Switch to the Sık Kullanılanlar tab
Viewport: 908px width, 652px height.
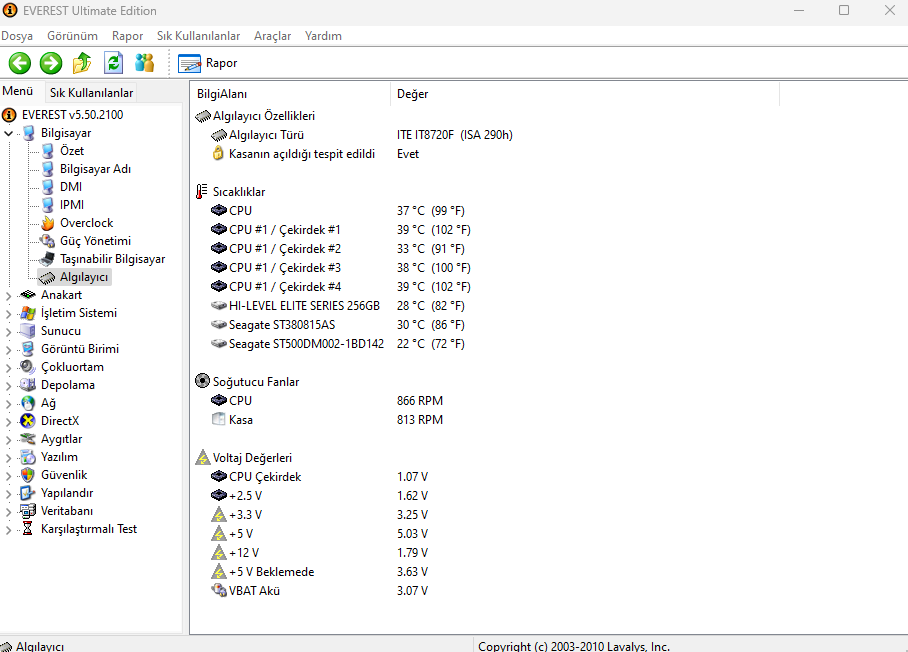(x=91, y=93)
